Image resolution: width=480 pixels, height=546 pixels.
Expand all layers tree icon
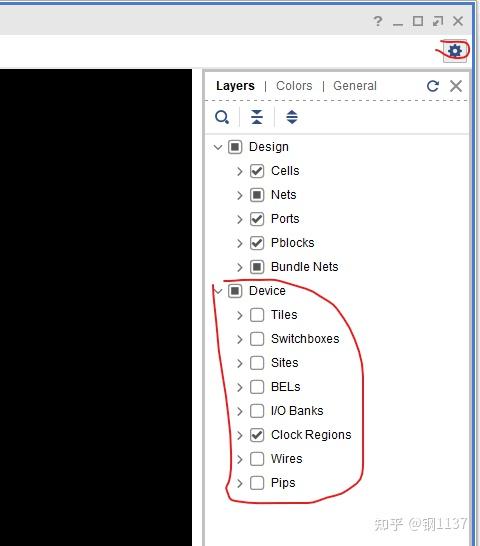pyautogui.click(x=292, y=117)
